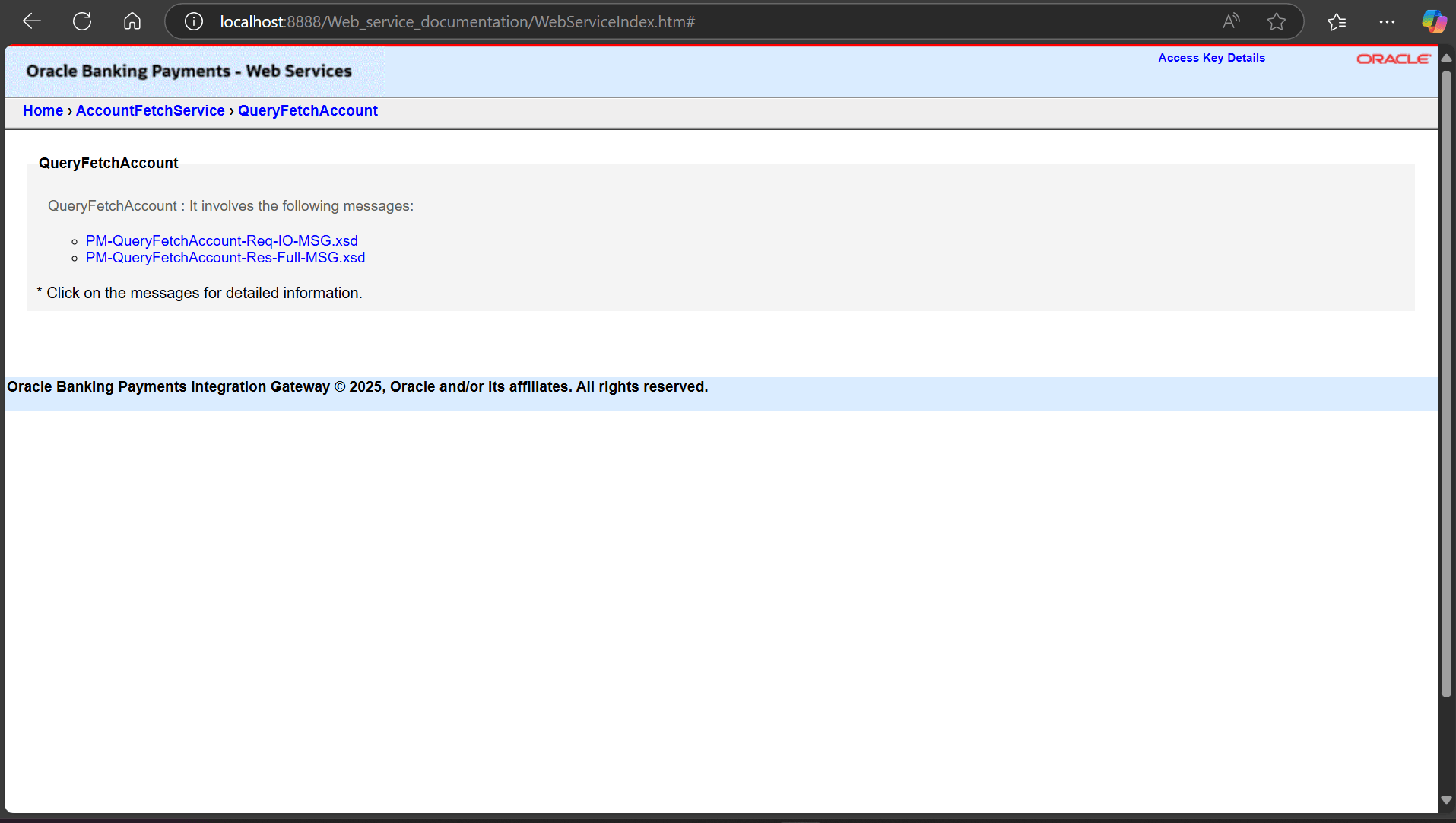Viewport: 1456px width, 823px height.
Task: Go to AccountFetchService breadcrumb
Action: (x=151, y=110)
